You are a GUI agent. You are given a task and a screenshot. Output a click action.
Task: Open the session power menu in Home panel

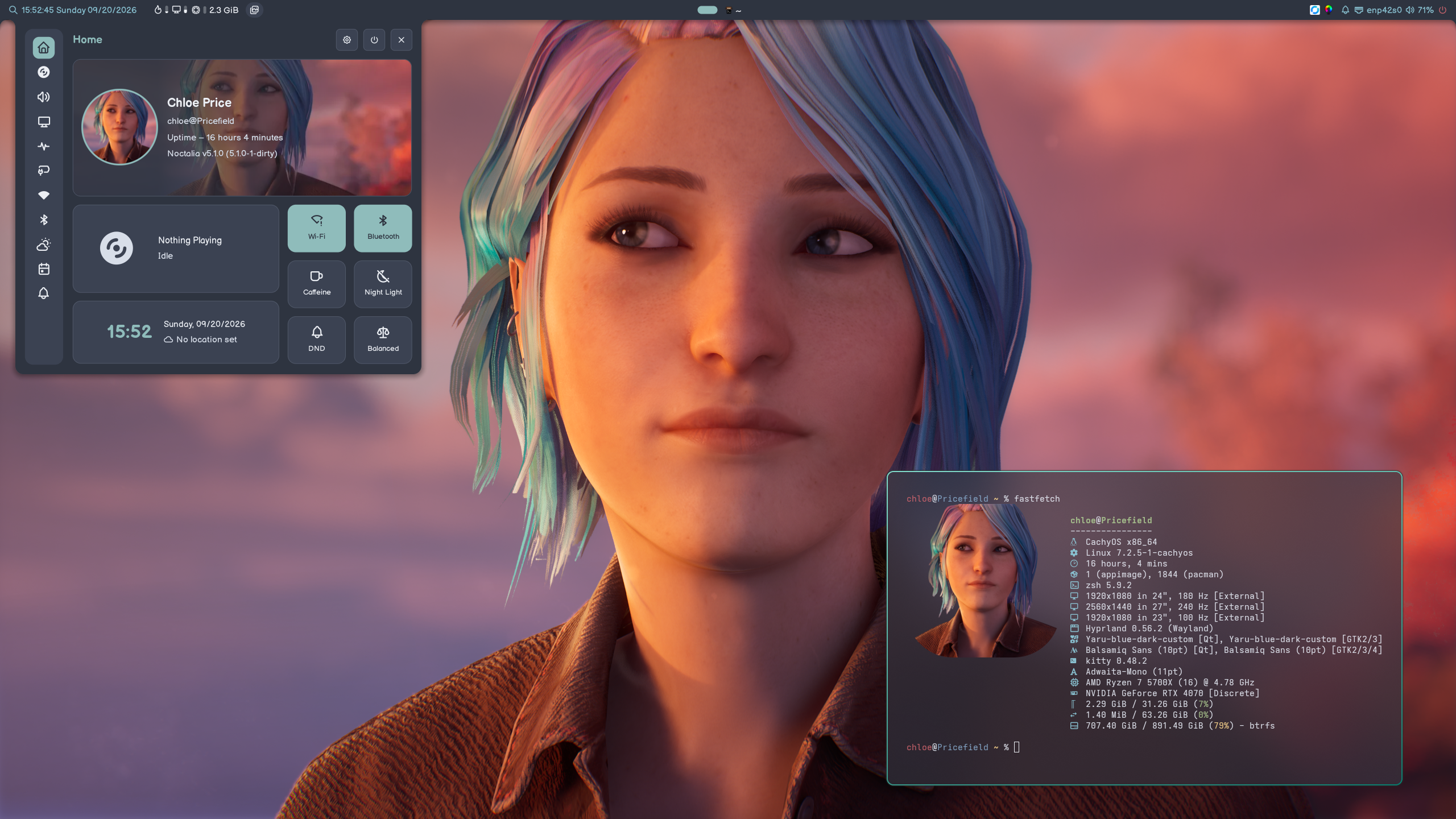click(x=374, y=40)
